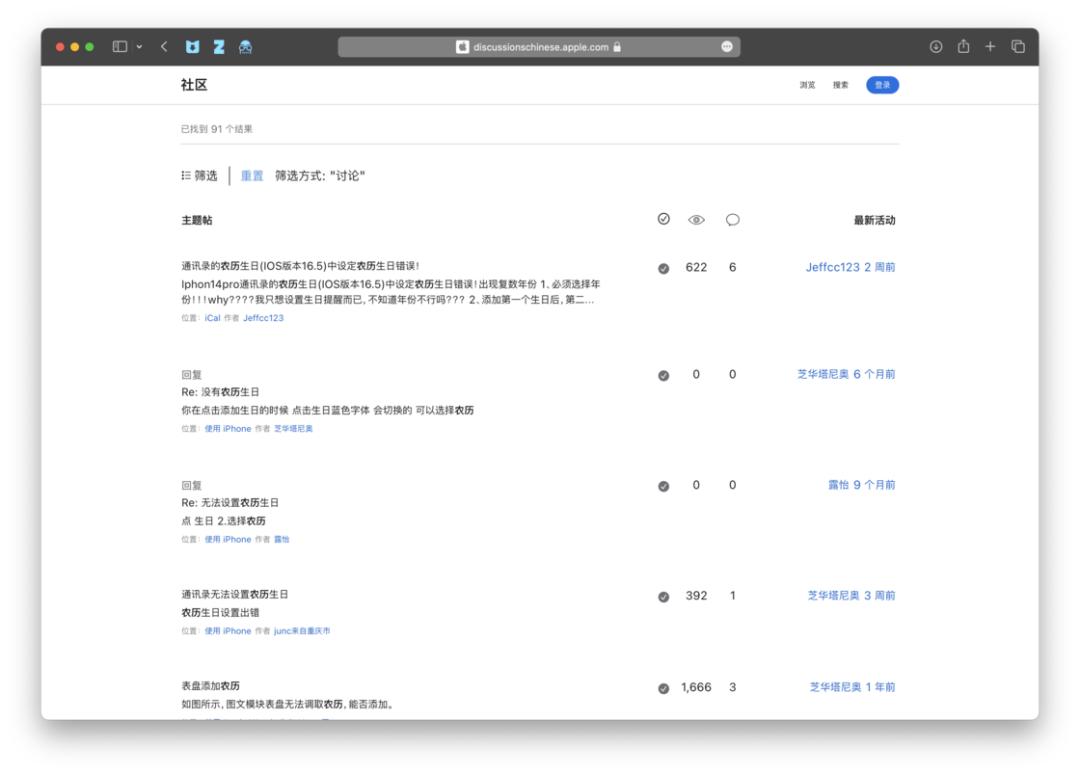Click the address bar URL field
1080x774 pixels.
coord(538,47)
